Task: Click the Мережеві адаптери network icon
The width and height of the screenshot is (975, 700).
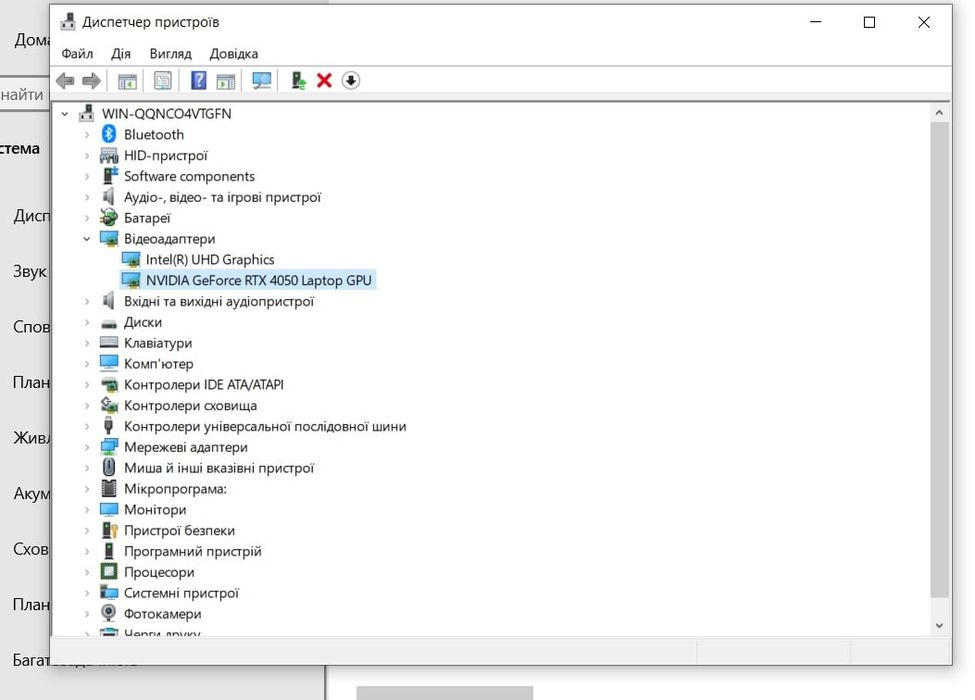Action: 109,447
